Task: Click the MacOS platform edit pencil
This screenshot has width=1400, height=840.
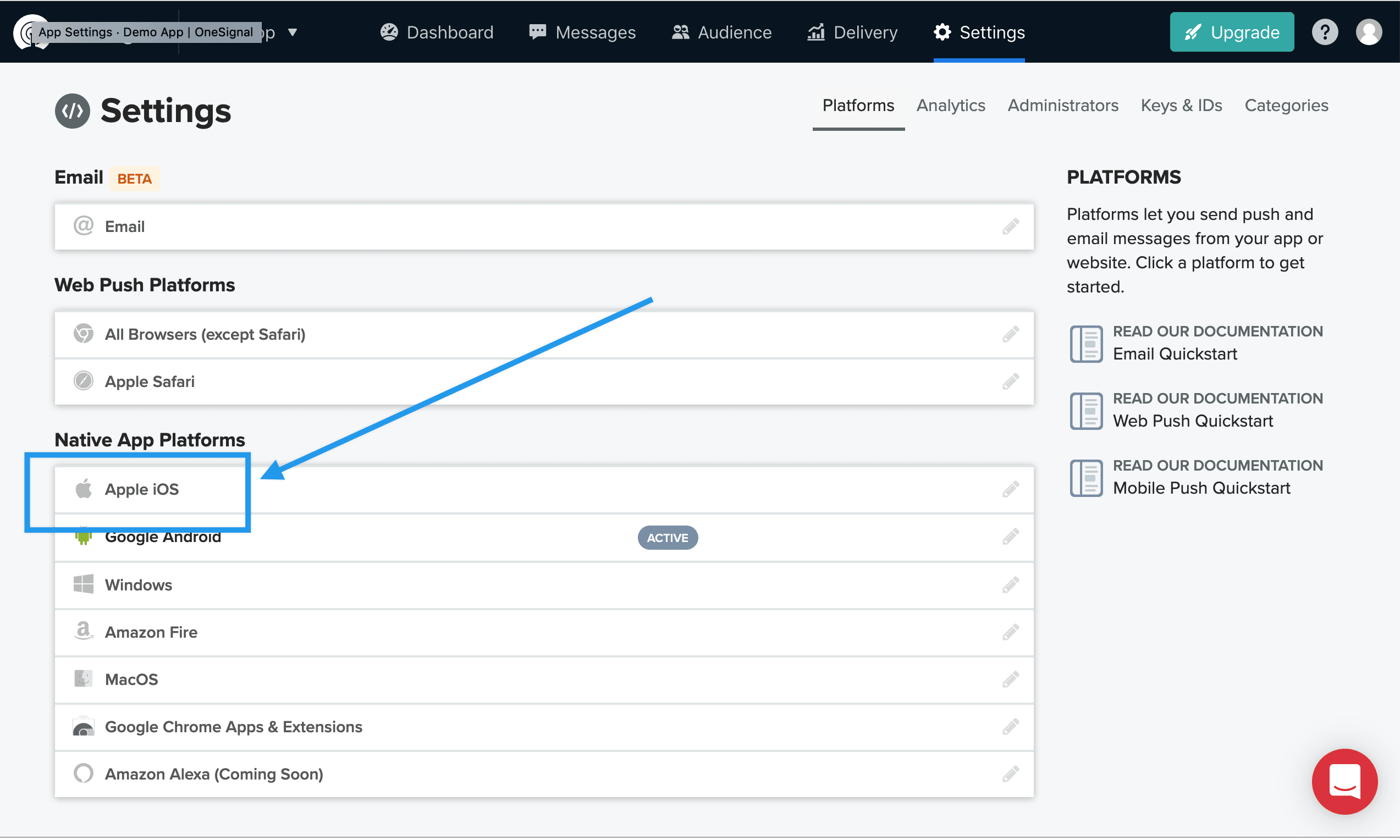Action: coord(1010,679)
